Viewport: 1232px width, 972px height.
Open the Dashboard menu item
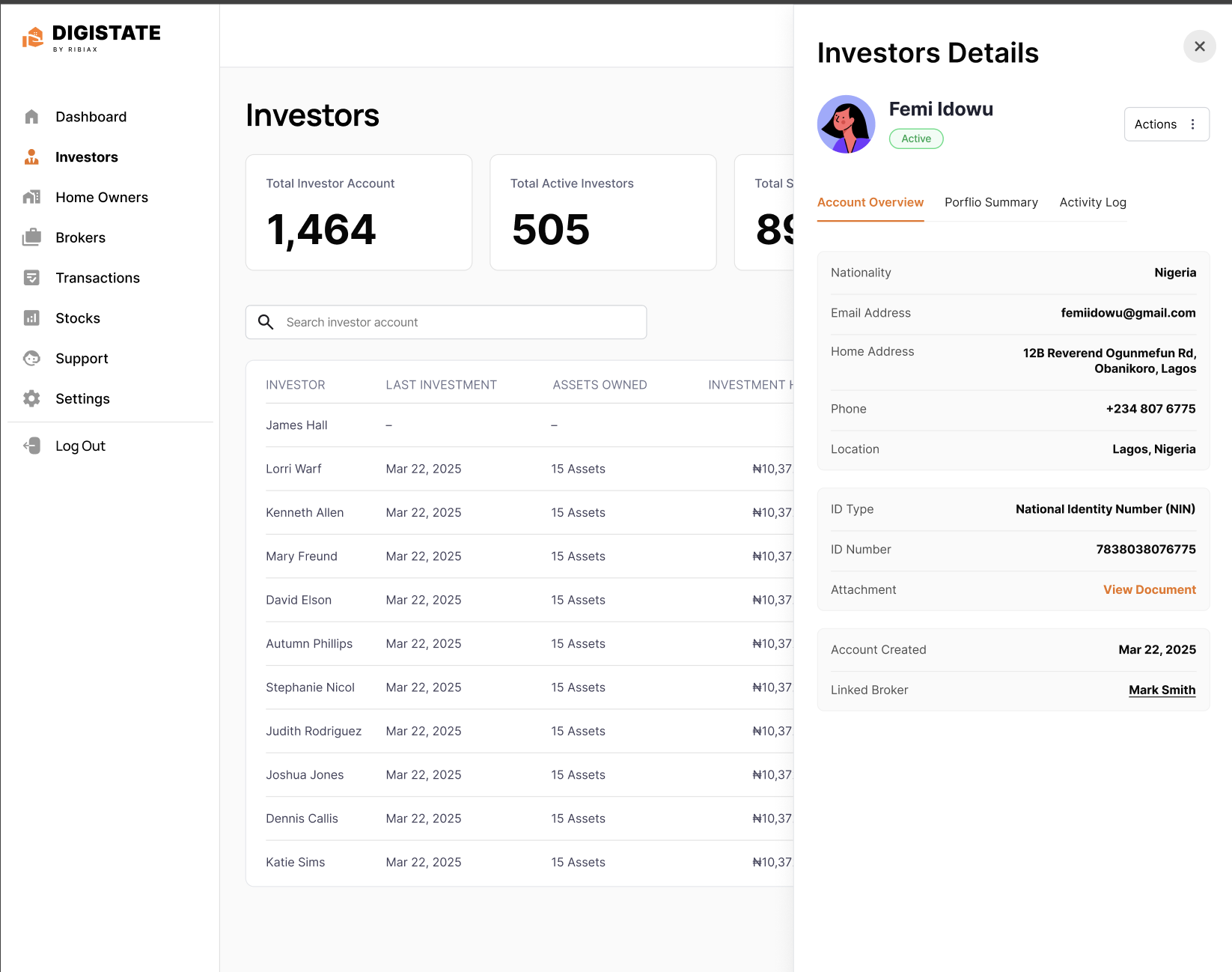tap(91, 117)
